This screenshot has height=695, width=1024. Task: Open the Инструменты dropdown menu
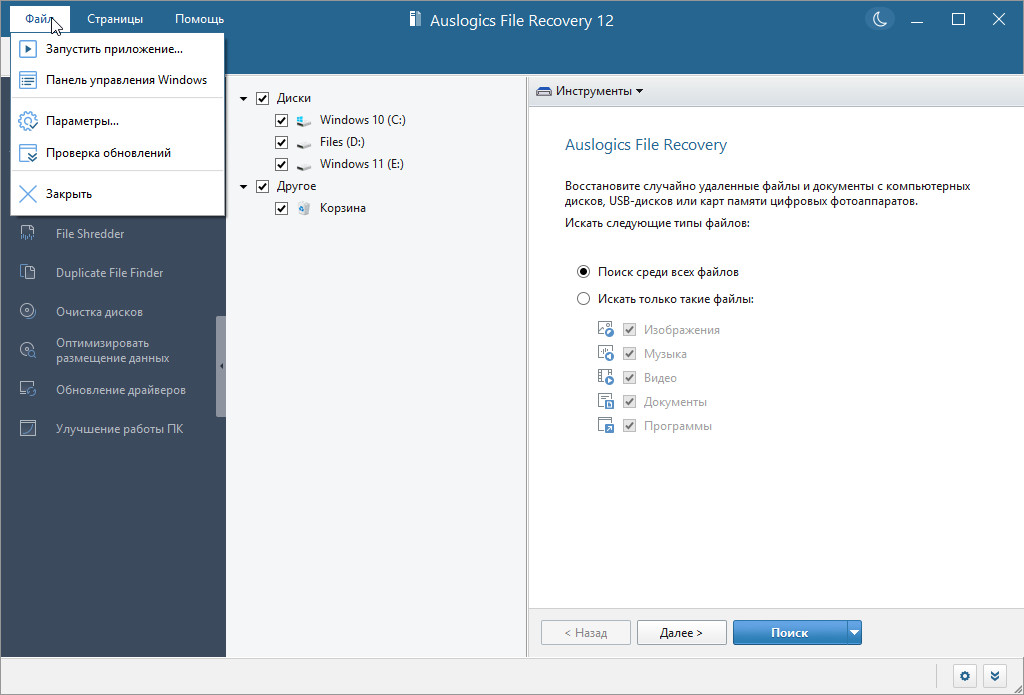[590, 91]
